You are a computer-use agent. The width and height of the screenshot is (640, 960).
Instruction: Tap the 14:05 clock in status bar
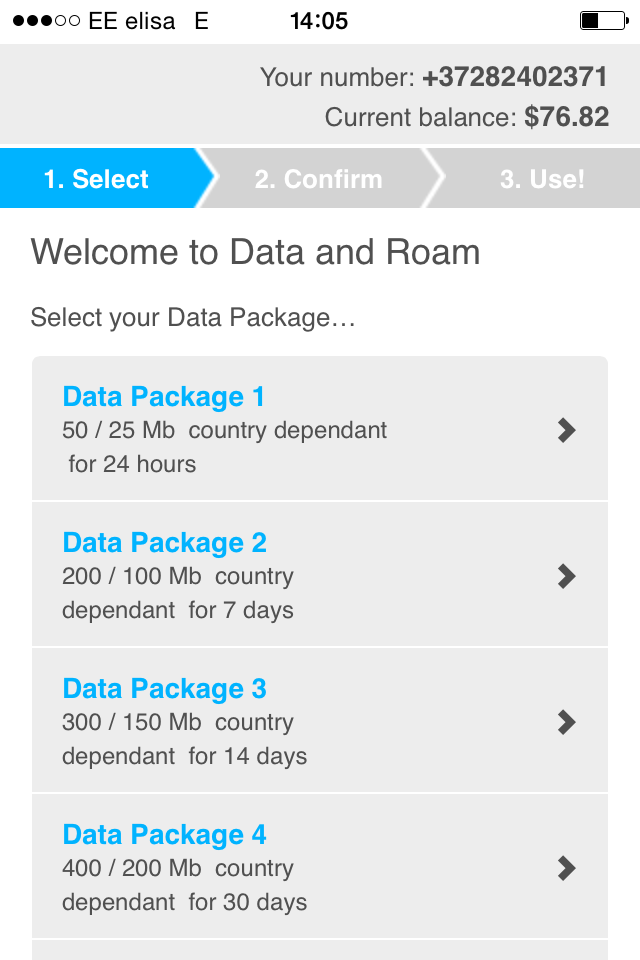(318, 21)
